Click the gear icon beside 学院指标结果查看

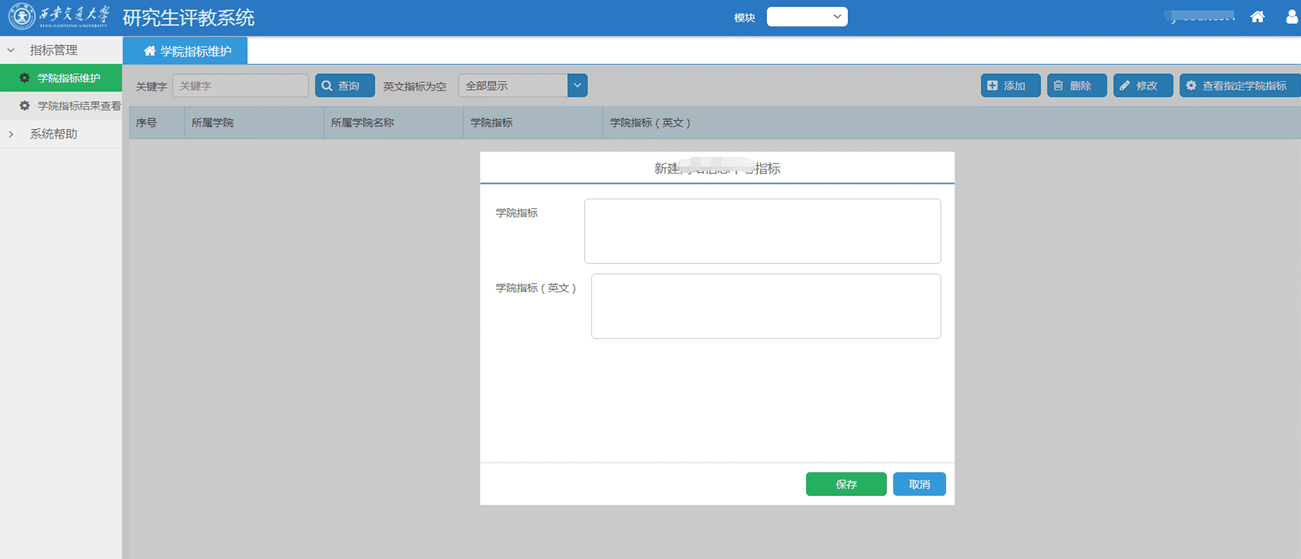coord(25,106)
